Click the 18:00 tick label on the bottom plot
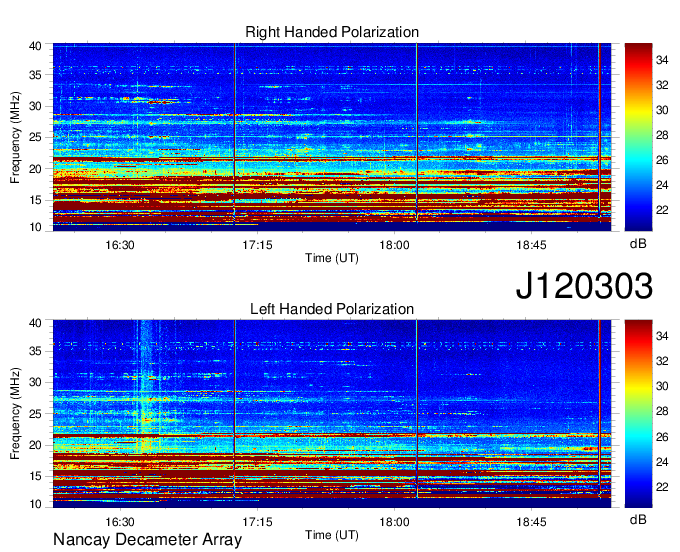680x552 pixels. click(394, 522)
